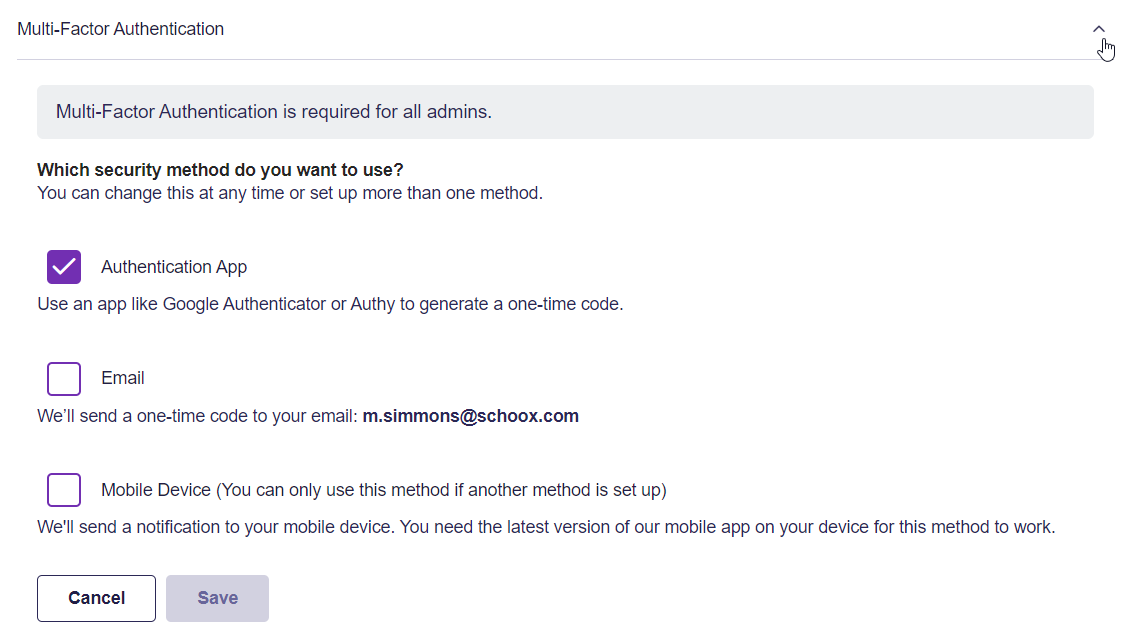1126x634 pixels.
Task: Click the Mobile Device option label text
Action: click(383, 490)
